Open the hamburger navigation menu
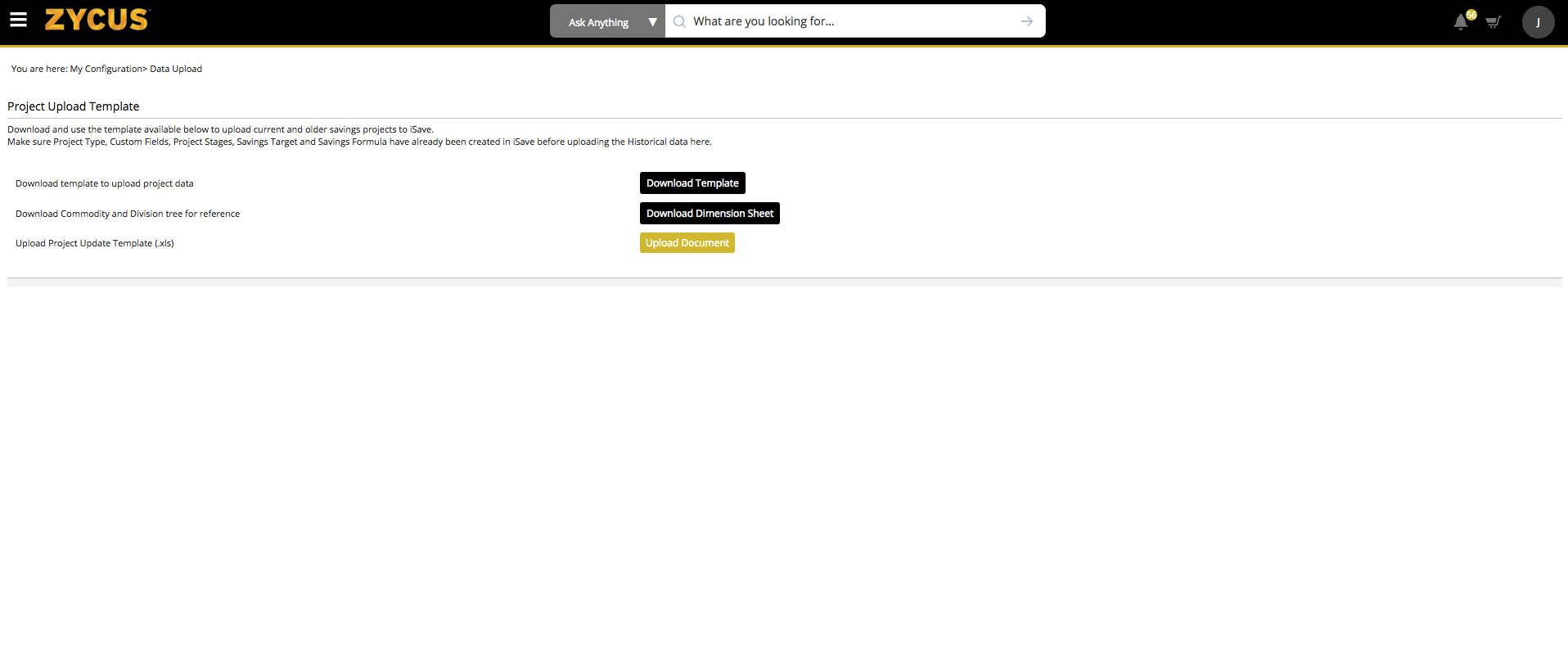Viewport: 1568px width, 668px height. (18, 20)
